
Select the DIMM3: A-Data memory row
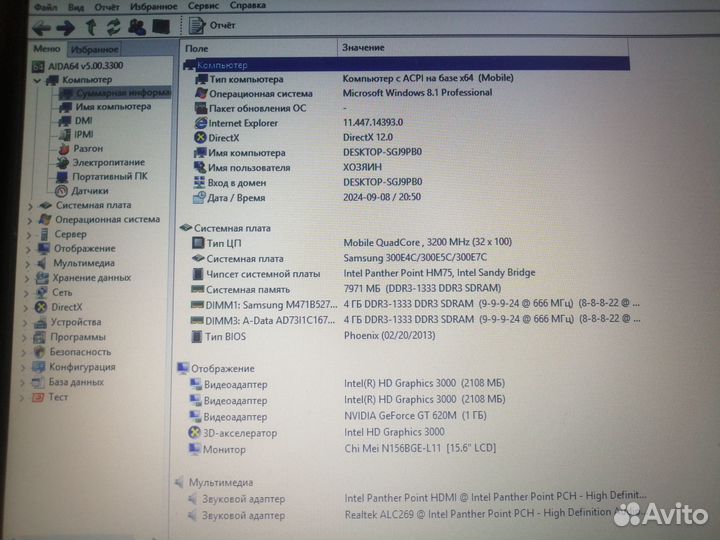pos(415,320)
